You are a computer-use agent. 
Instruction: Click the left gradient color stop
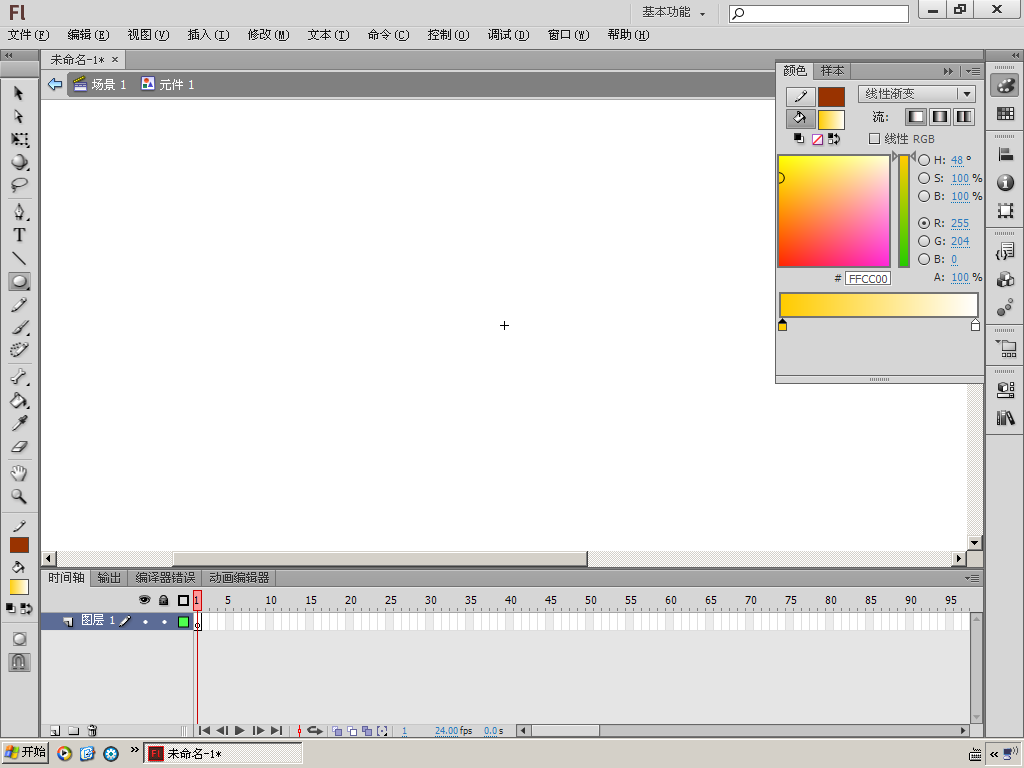782,325
